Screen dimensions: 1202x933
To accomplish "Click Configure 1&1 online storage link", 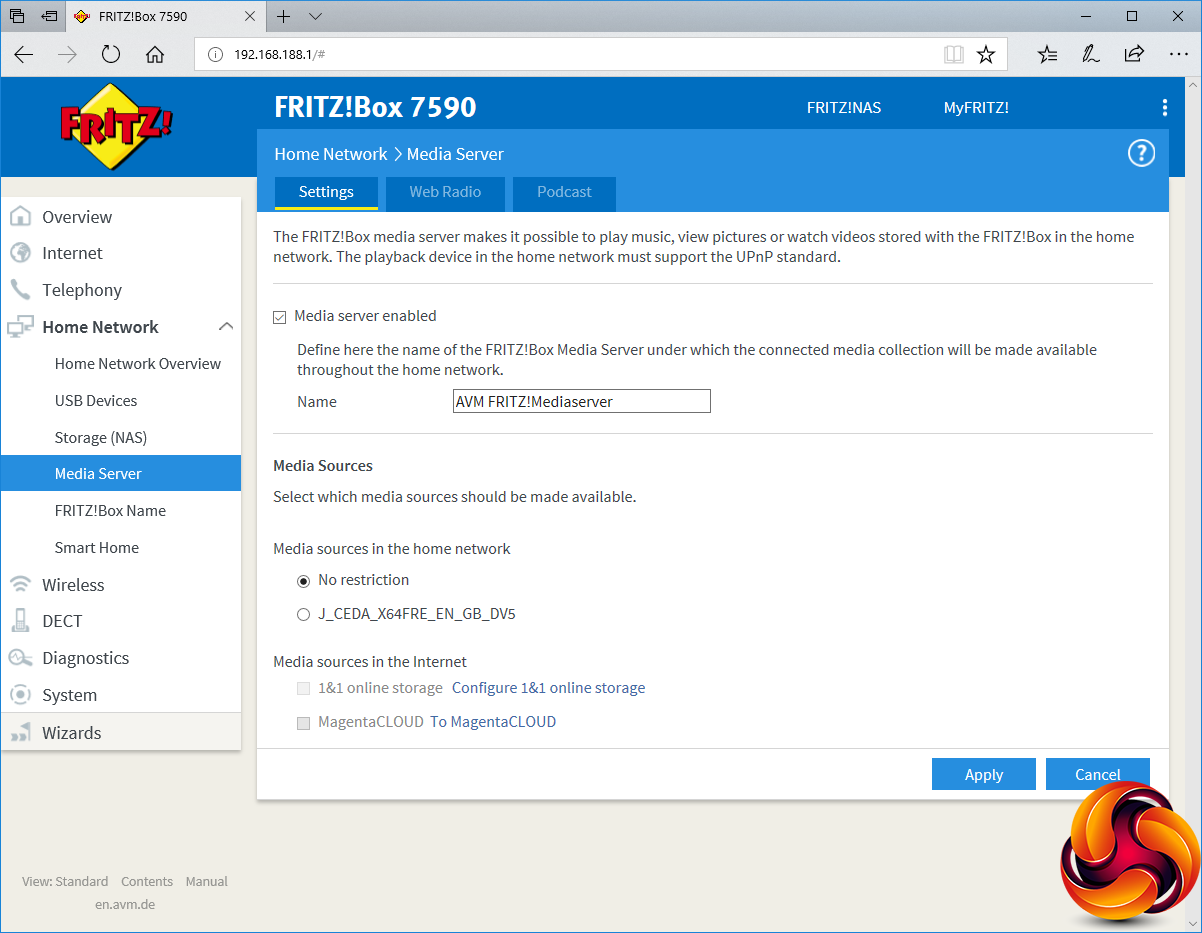I will (x=549, y=688).
